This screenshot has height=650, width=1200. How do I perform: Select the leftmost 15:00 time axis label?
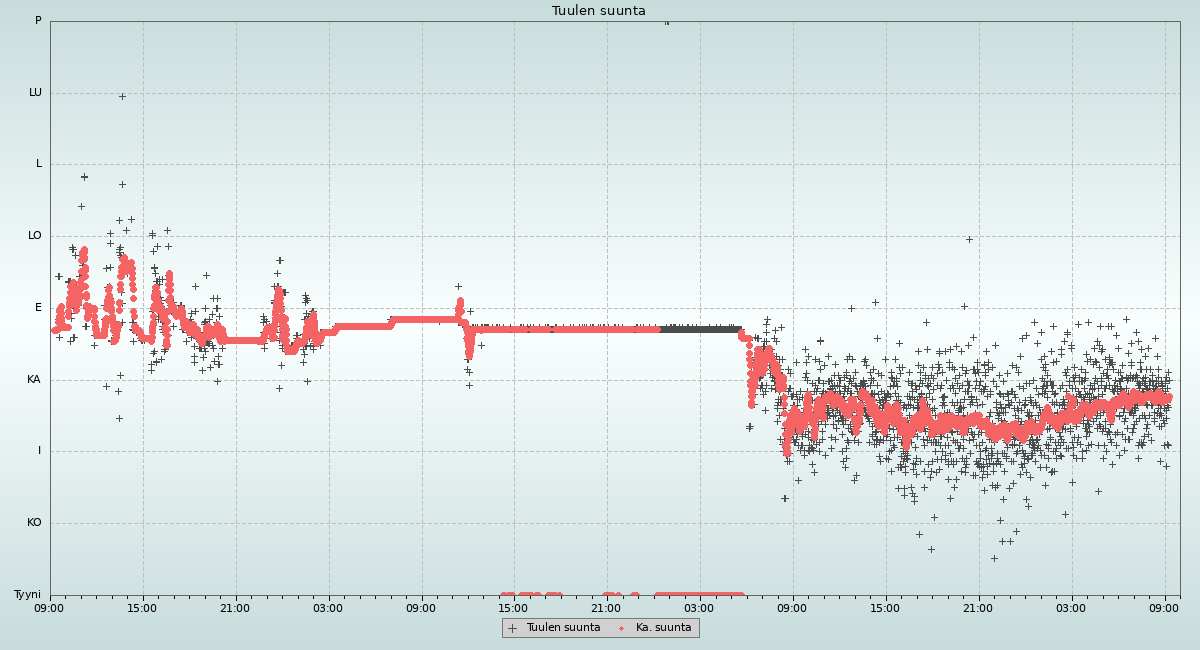tap(142, 607)
